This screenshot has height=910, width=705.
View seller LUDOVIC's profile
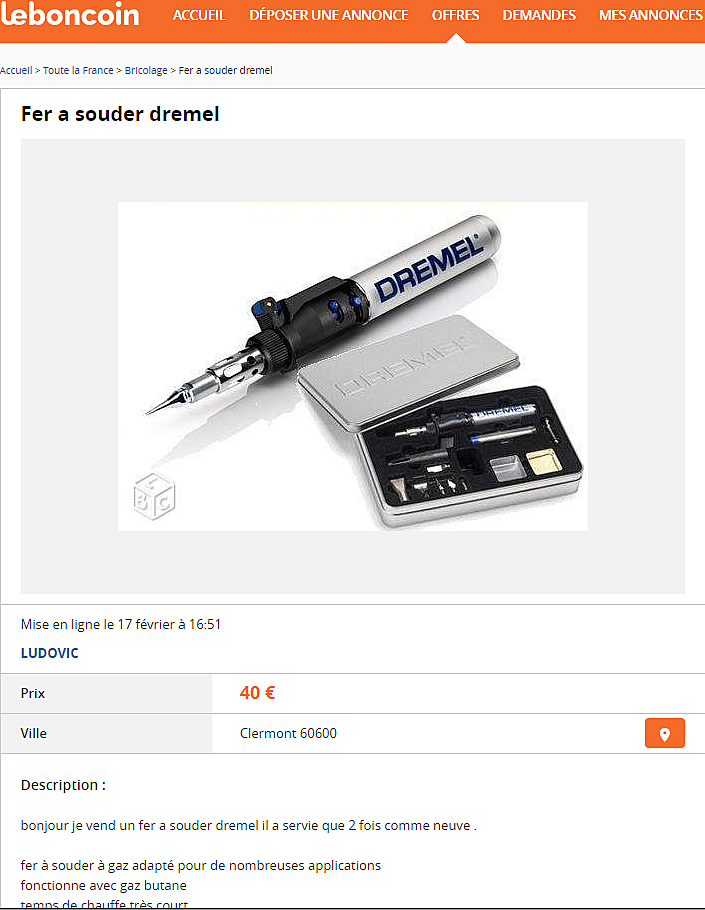(x=49, y=653)
